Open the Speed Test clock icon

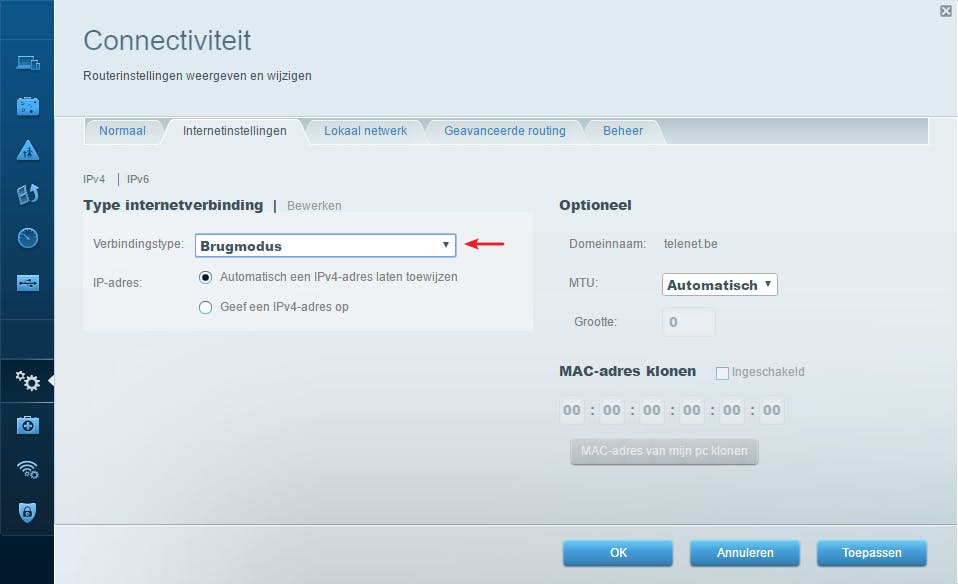click(27, 237)
